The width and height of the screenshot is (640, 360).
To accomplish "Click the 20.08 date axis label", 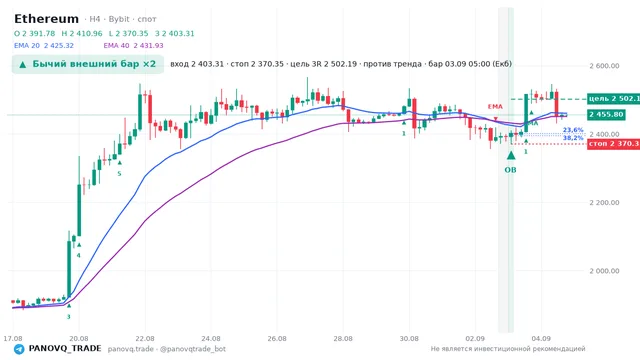I will click(x=79, y=339).
